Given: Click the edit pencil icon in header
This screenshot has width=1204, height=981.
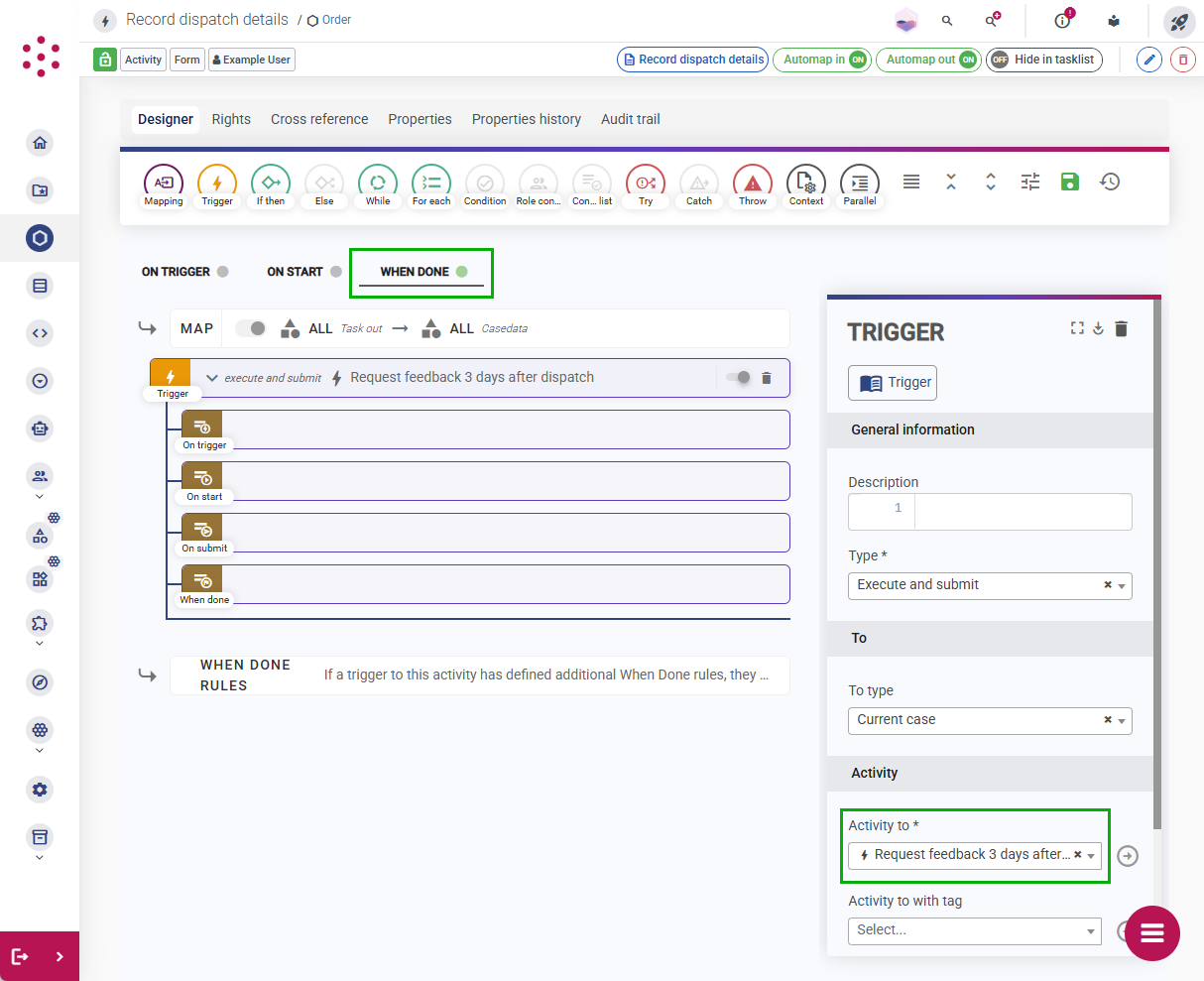Looking at the screenshot, I should (x=1149, y=60).
